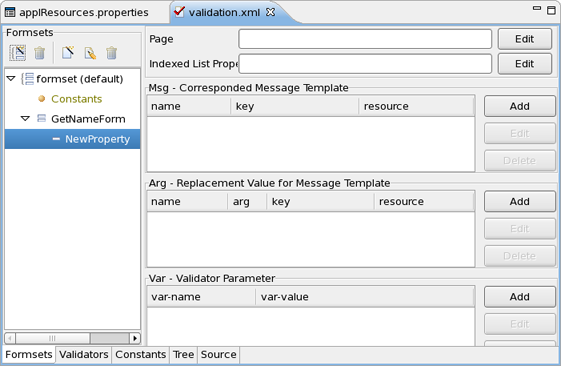Click the Edit button next to Page

click(525, 39)
